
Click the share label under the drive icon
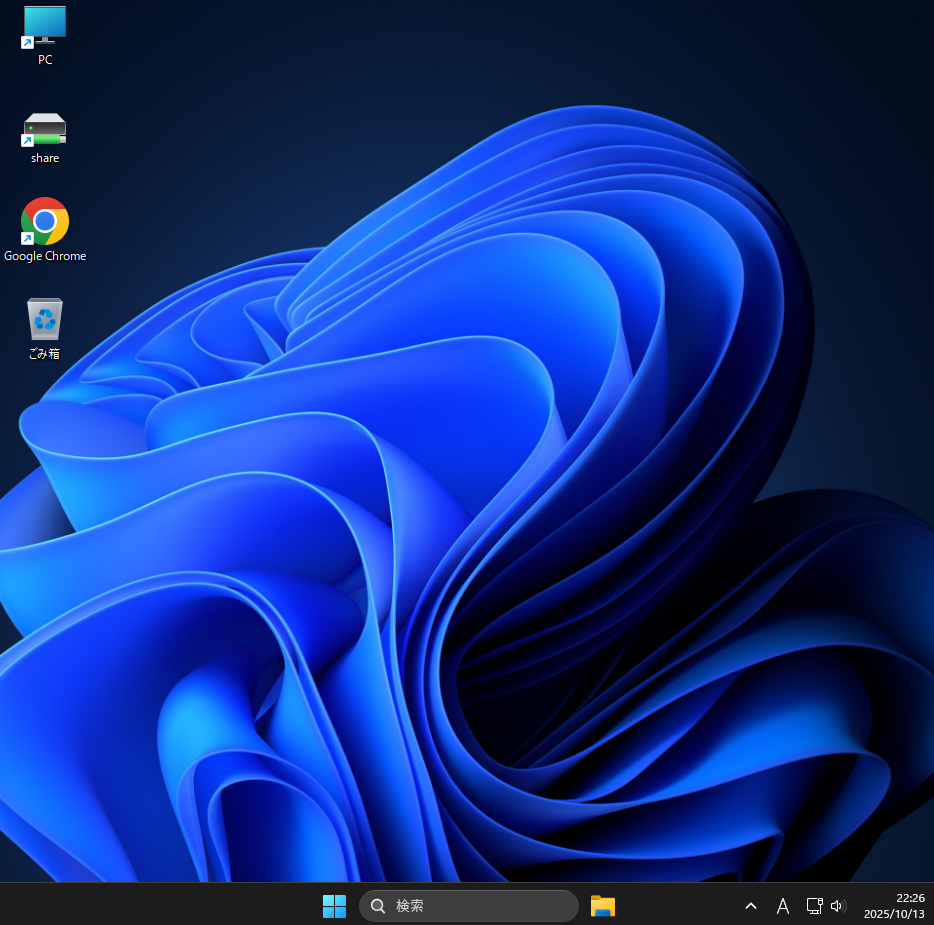pyautogui.click(x=45, y=158)
